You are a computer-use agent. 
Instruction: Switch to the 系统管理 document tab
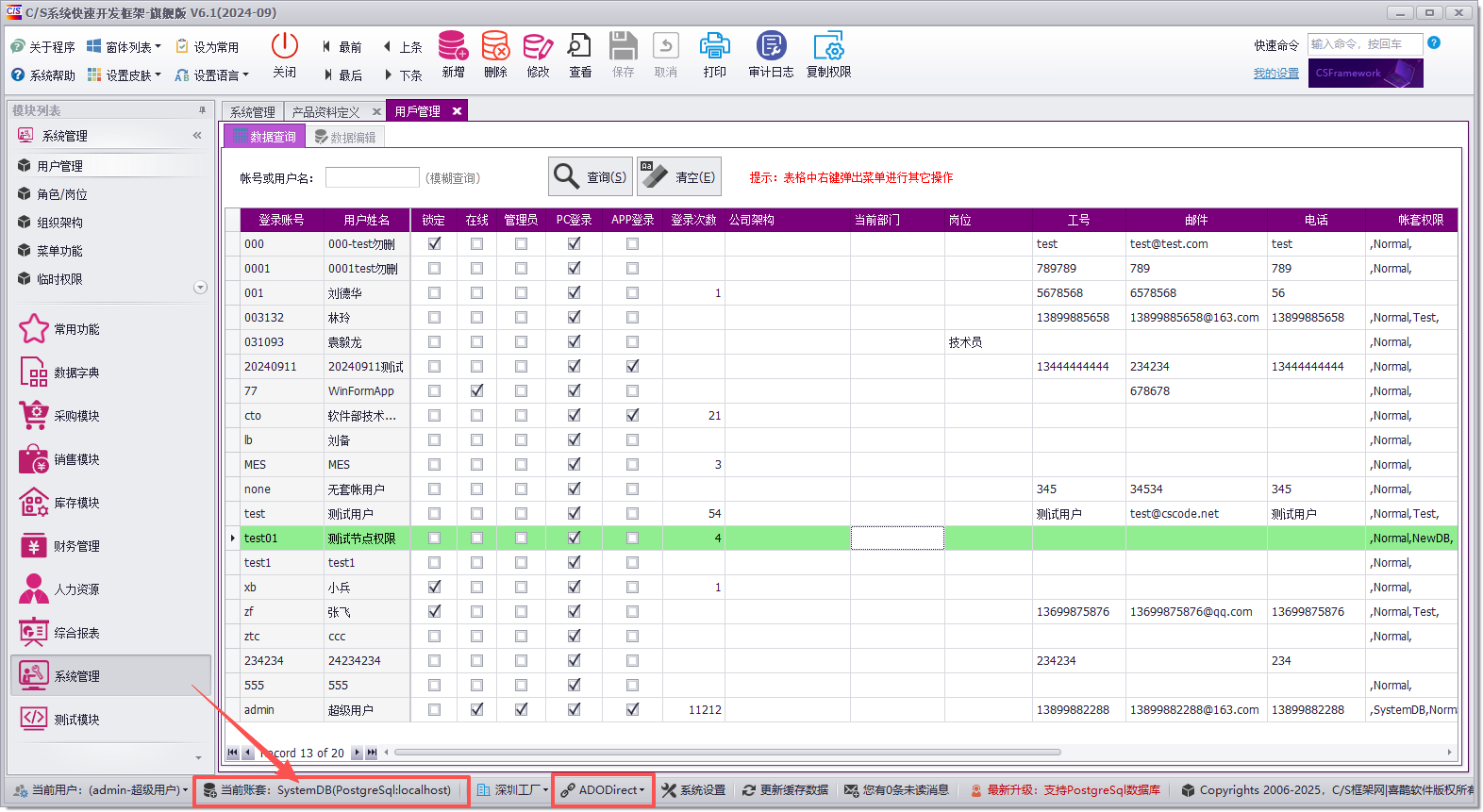click(253, 111)
